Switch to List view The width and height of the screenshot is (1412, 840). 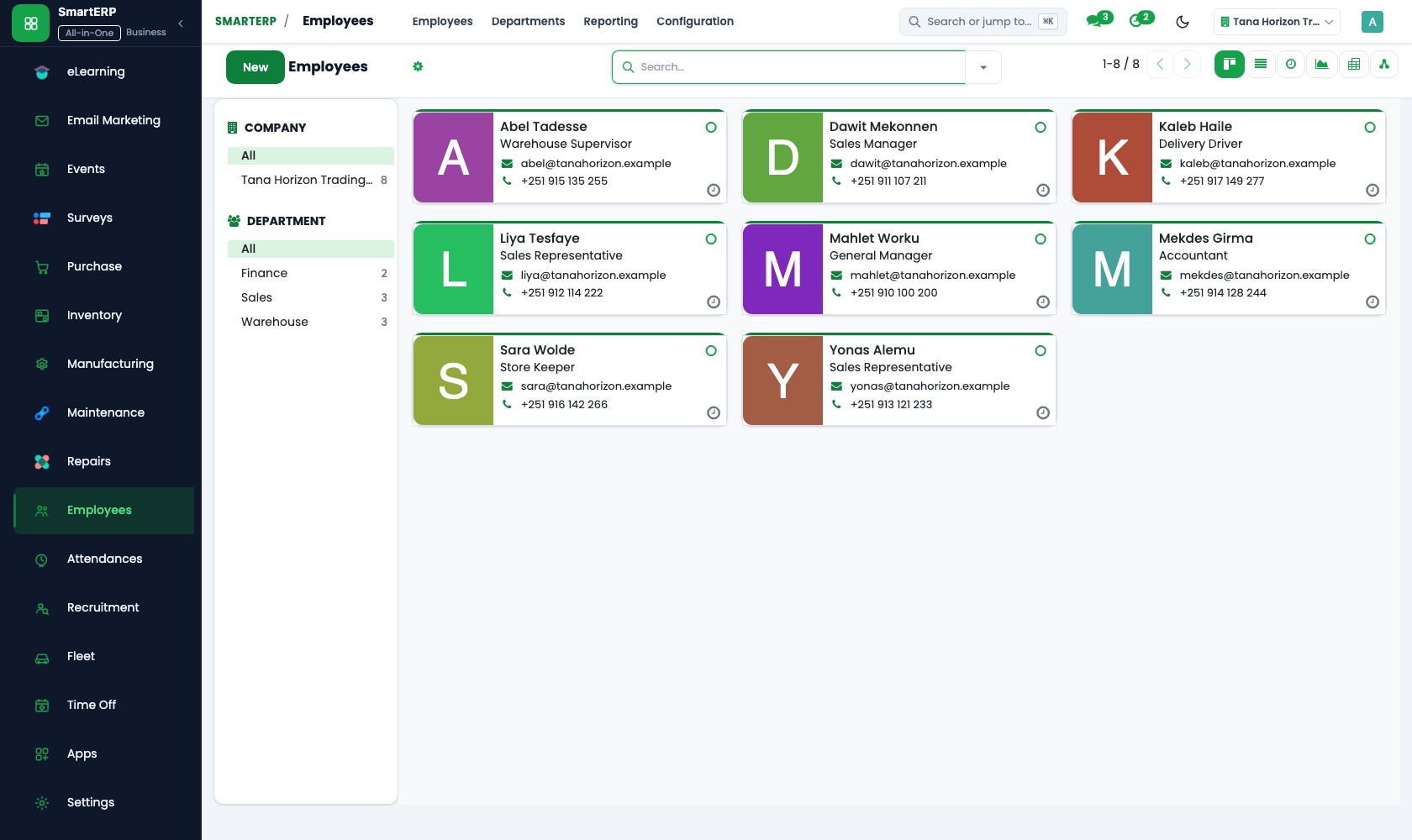(x=1260, y=64)
